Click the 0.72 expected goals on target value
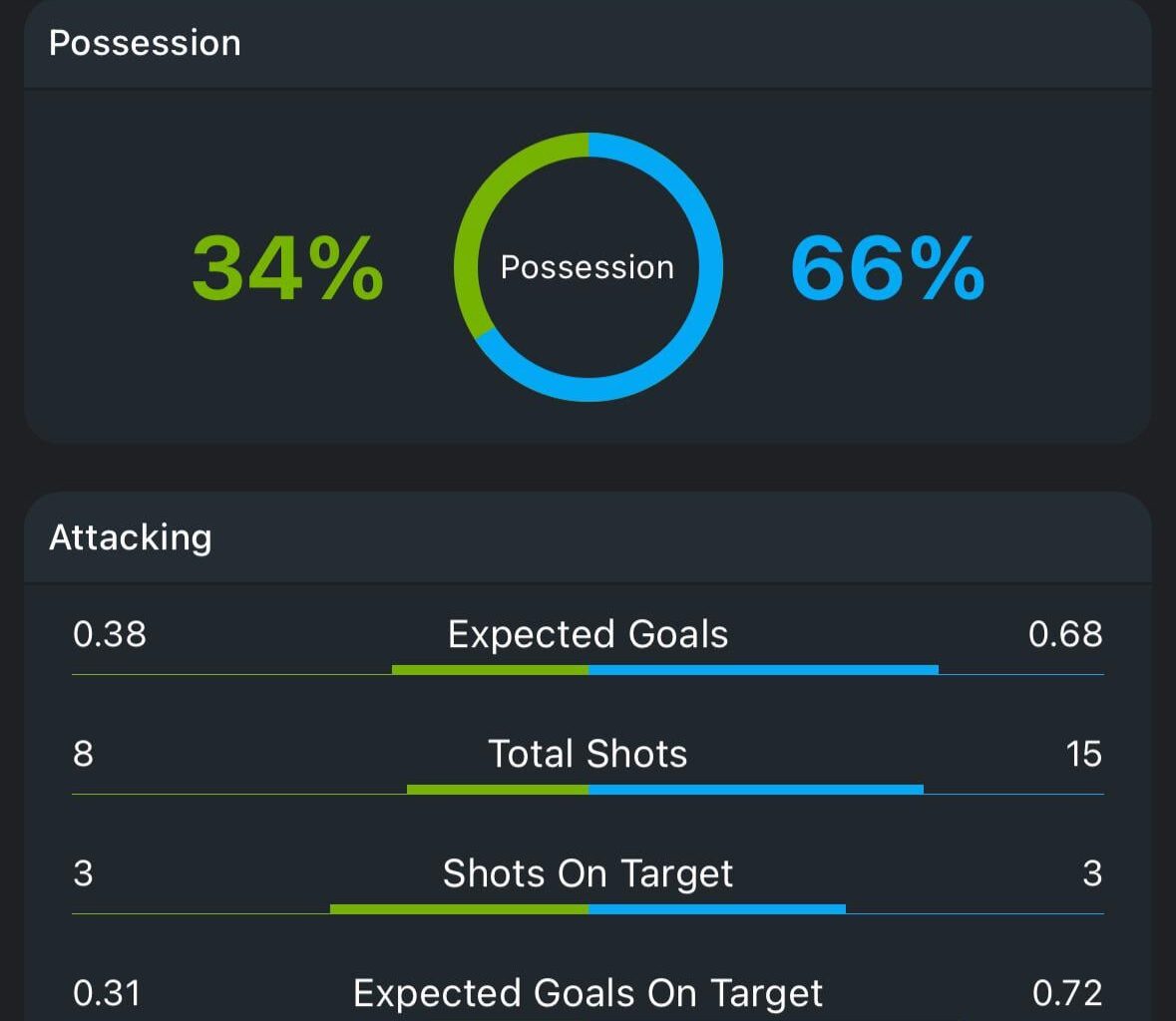Viewport: 1176px width, 1021px height. coord(1067,993)
